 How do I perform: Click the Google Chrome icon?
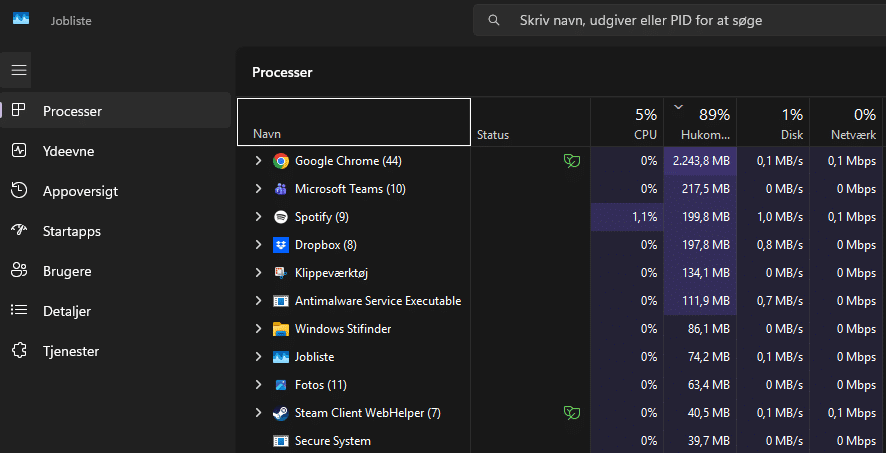coord(281,161)
